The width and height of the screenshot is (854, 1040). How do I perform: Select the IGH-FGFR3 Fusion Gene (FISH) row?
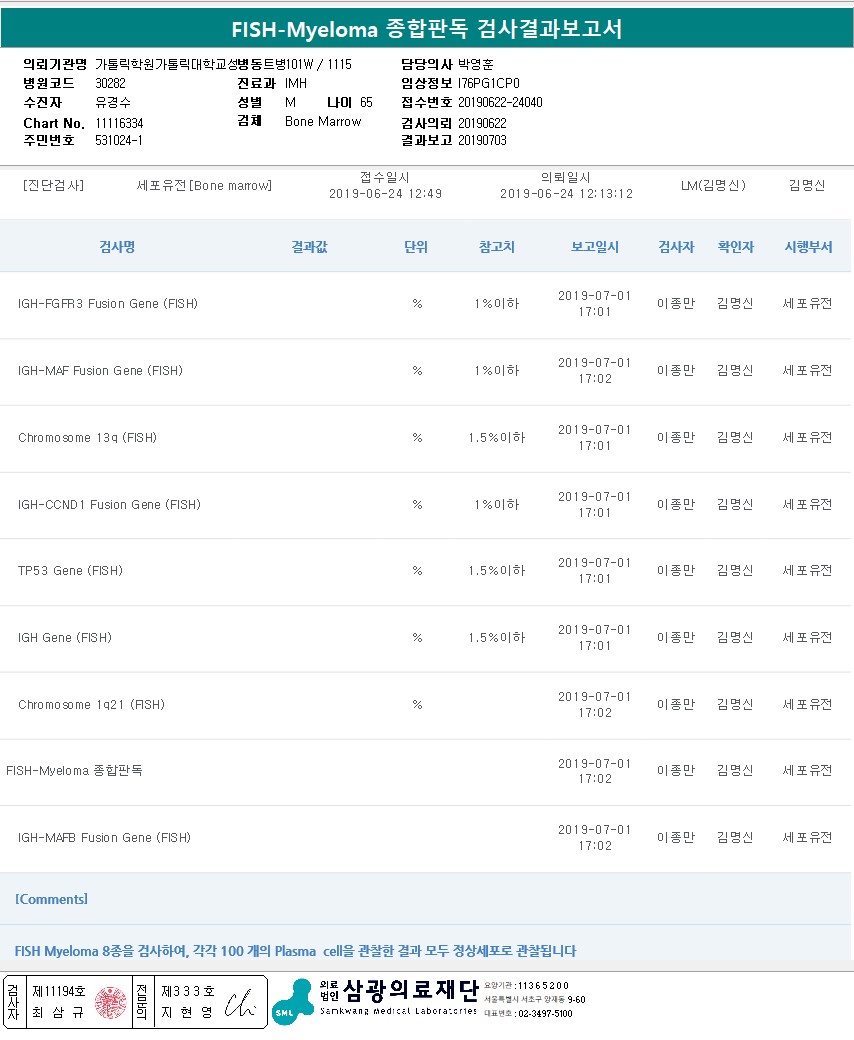coord(108,304)
